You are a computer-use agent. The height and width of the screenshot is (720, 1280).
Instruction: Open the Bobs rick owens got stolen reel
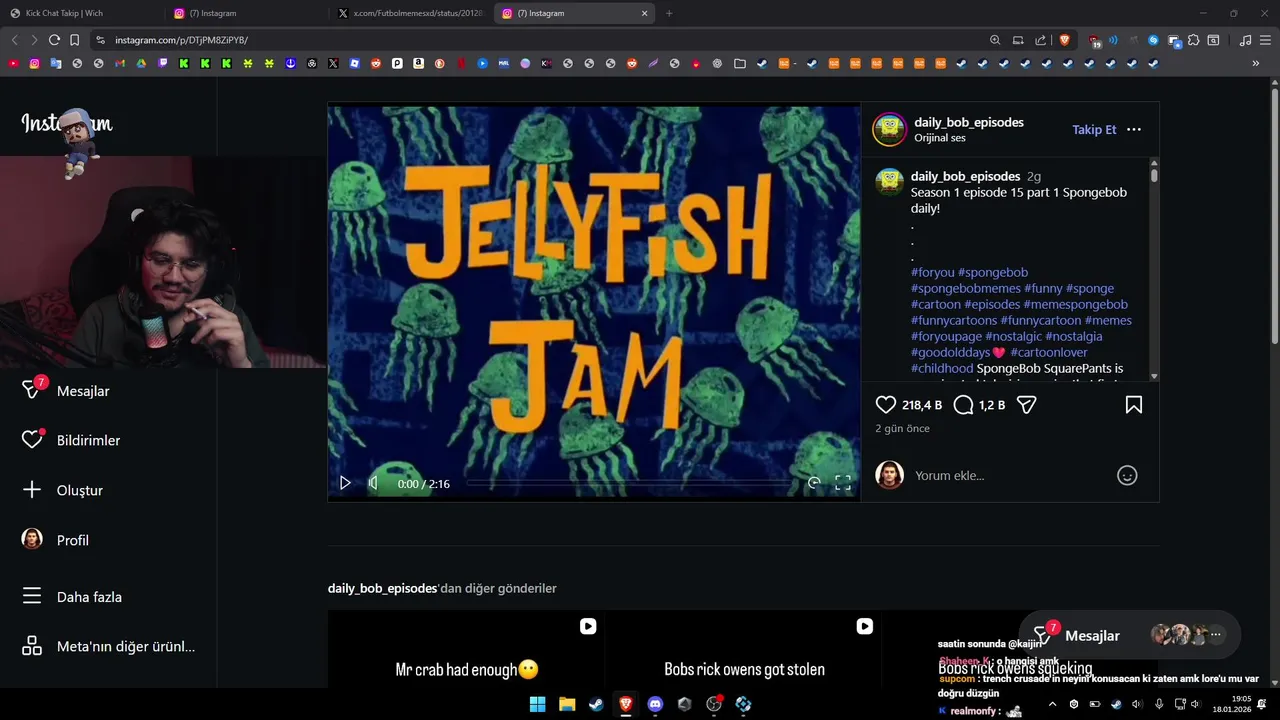click(x=744, y=650)
